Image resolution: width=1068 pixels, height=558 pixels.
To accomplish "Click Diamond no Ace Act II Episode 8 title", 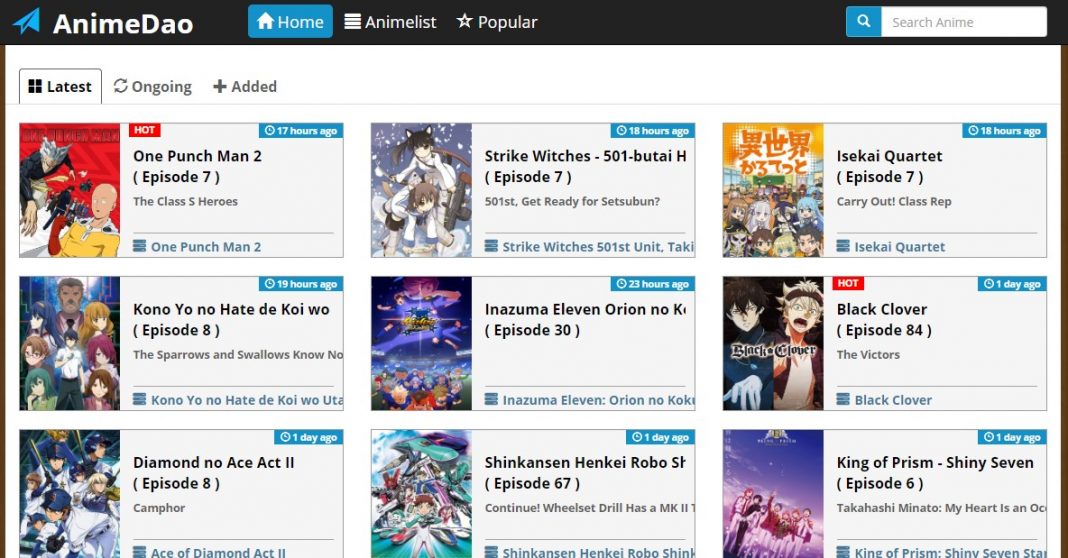I will 214,473.
